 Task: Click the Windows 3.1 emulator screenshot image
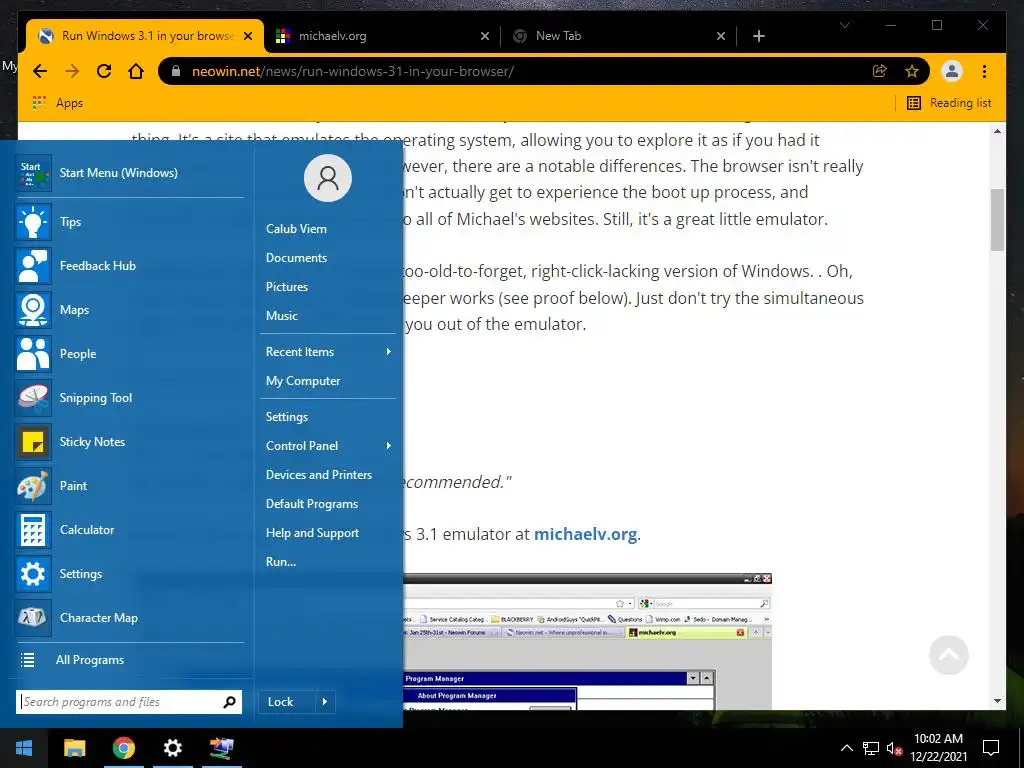(x=588, y=641)
